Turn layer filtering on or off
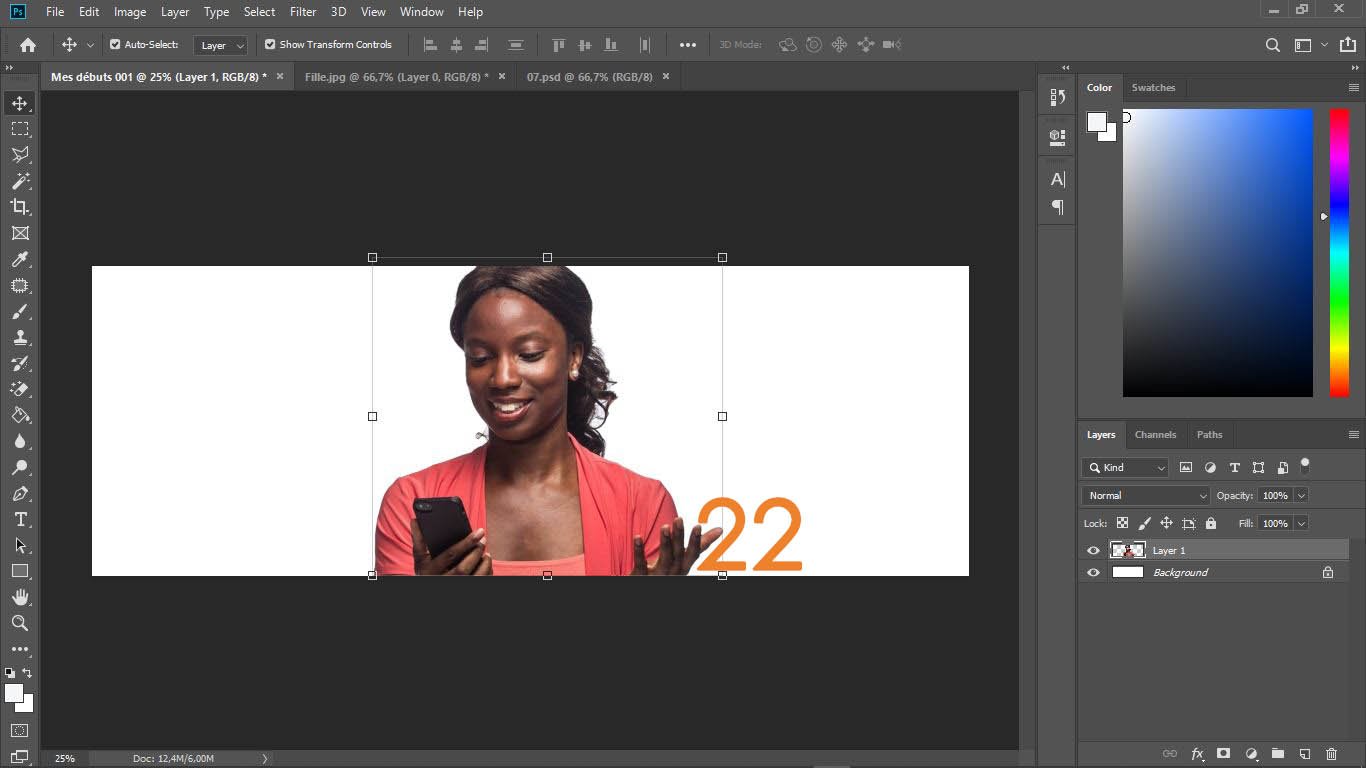The height and width of the screenshot is (768, 1366). click(x=1305, y=465)
